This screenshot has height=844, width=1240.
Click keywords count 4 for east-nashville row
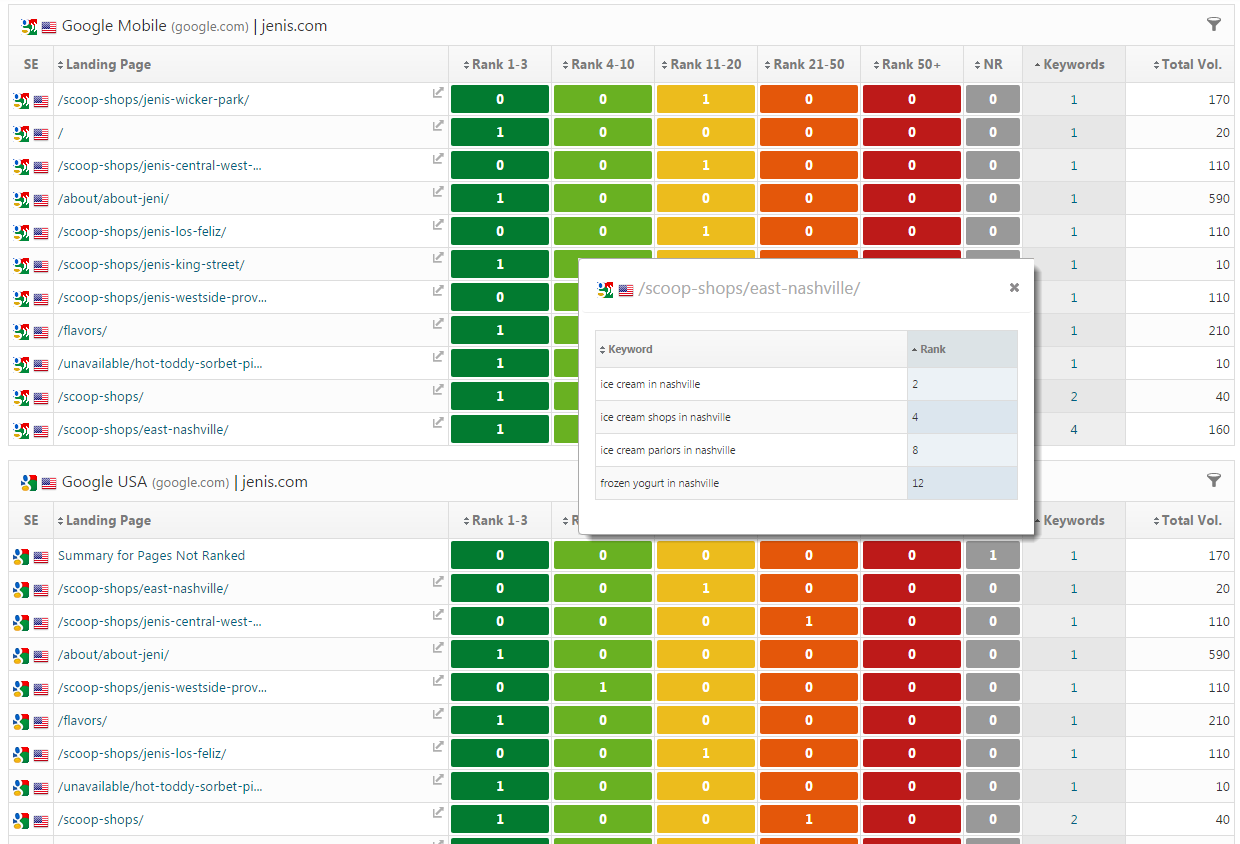point(1074,430)
